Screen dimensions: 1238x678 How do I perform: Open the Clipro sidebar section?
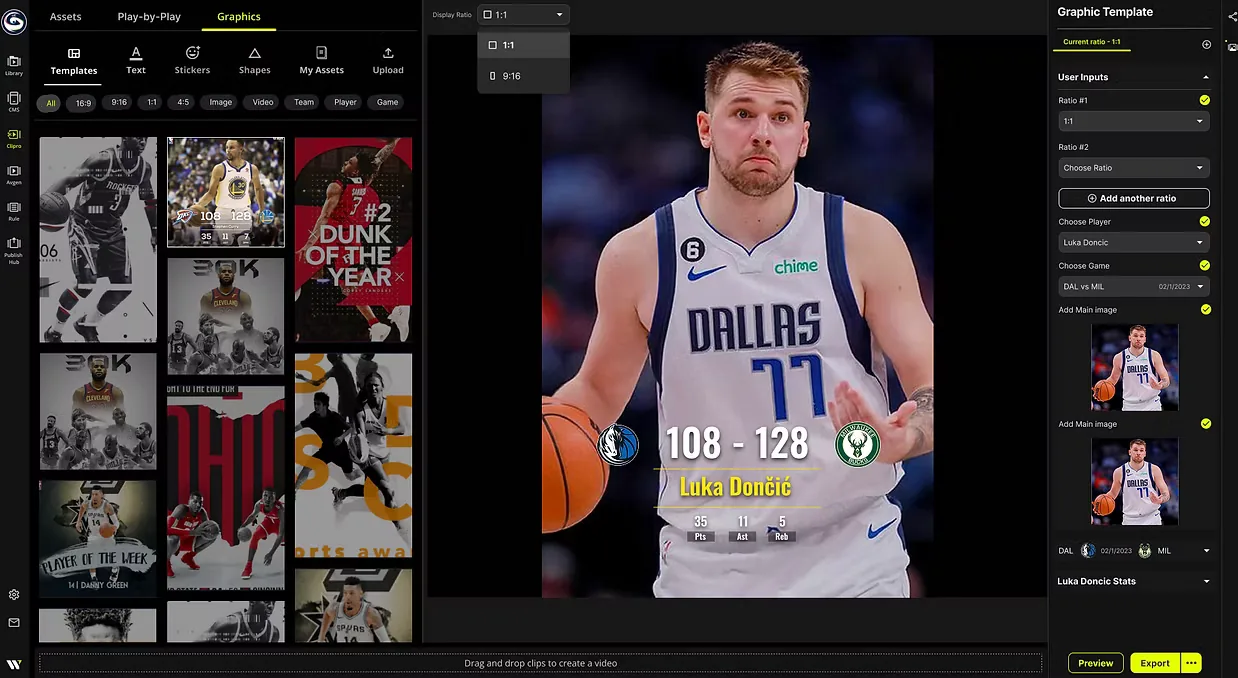pyautogui.click(x=14, y=138)
